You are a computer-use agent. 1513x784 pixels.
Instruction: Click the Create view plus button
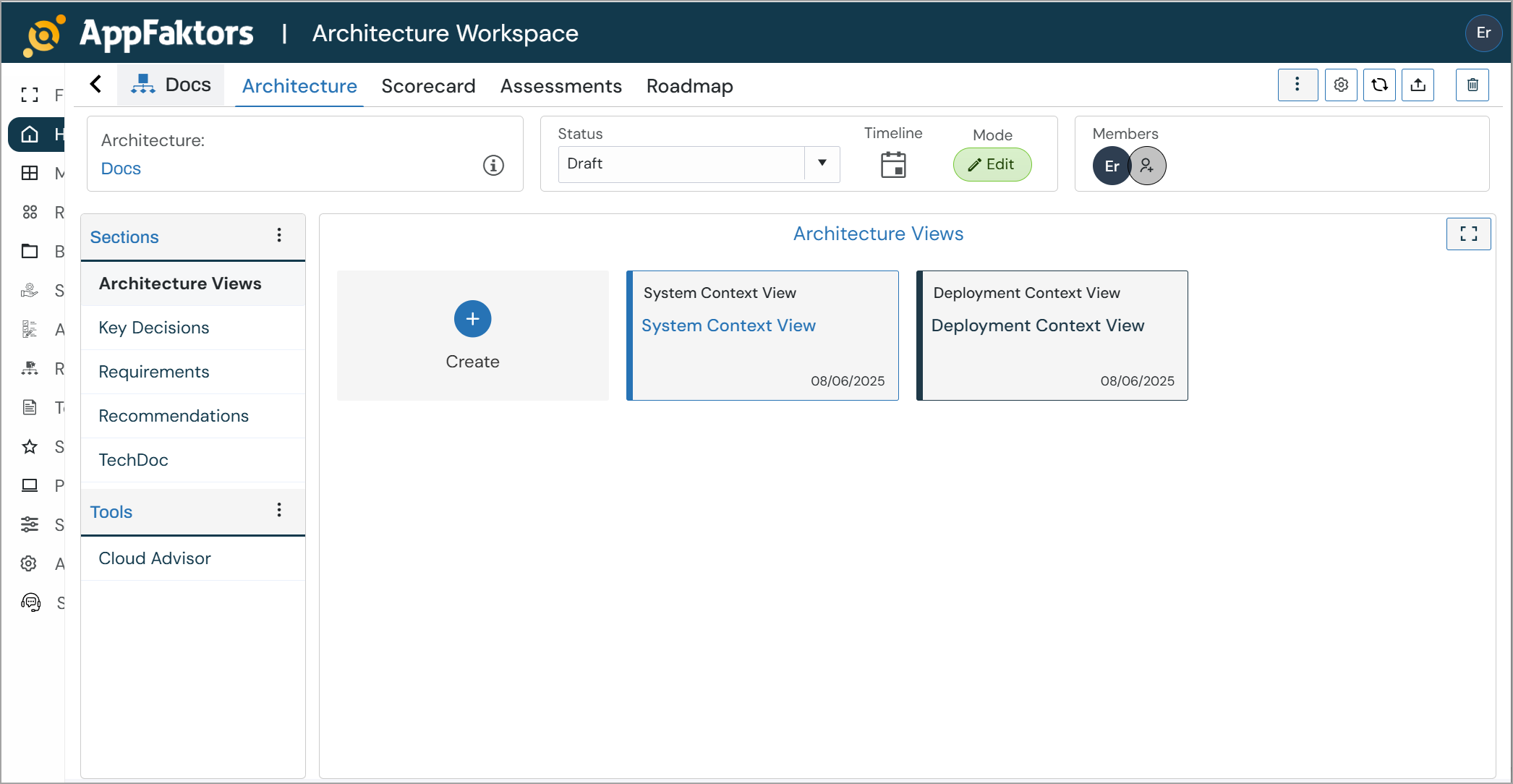coord(472,319)
